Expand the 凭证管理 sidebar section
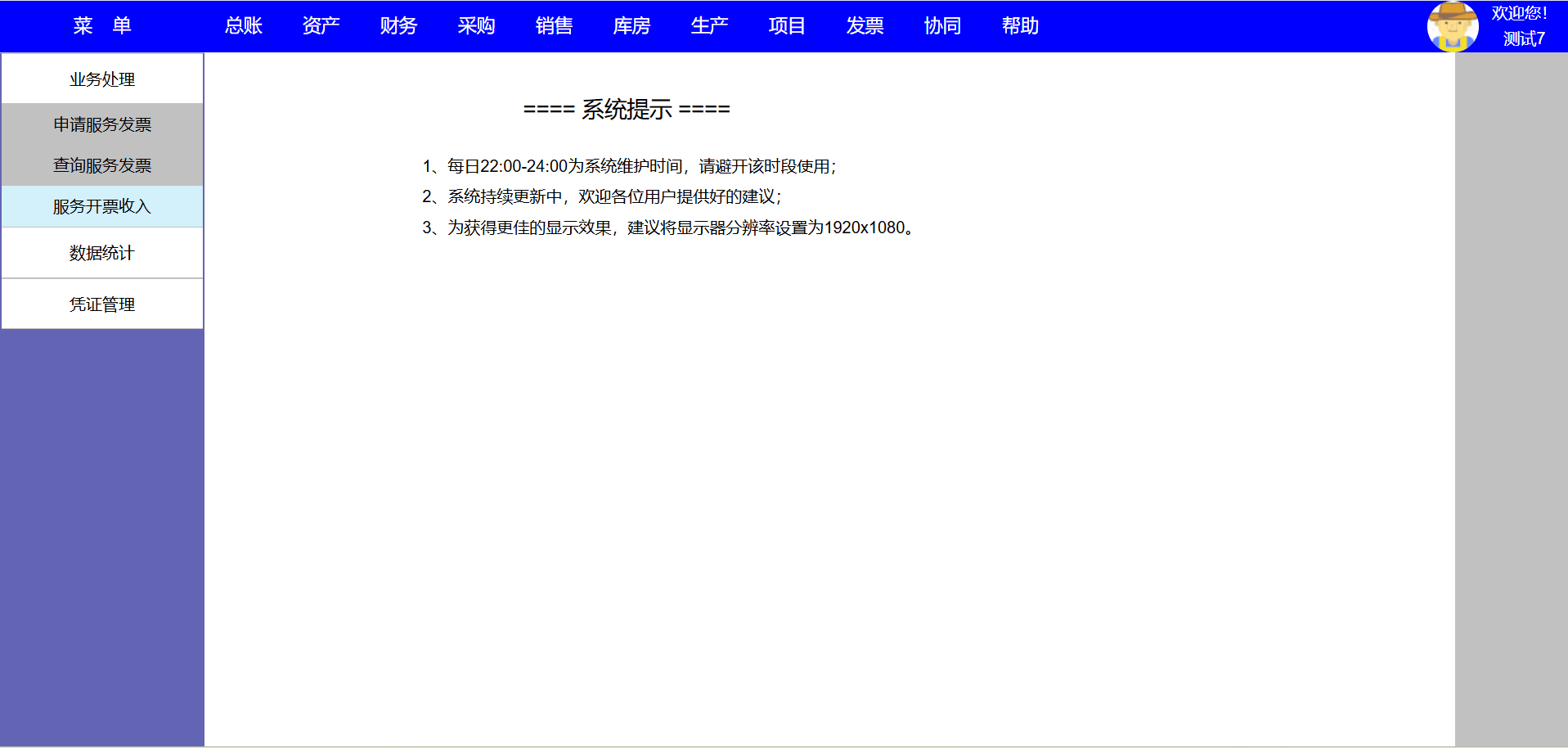Image resolution: width=1568 pixels, height=748 pixels. (x=102, y=304)
